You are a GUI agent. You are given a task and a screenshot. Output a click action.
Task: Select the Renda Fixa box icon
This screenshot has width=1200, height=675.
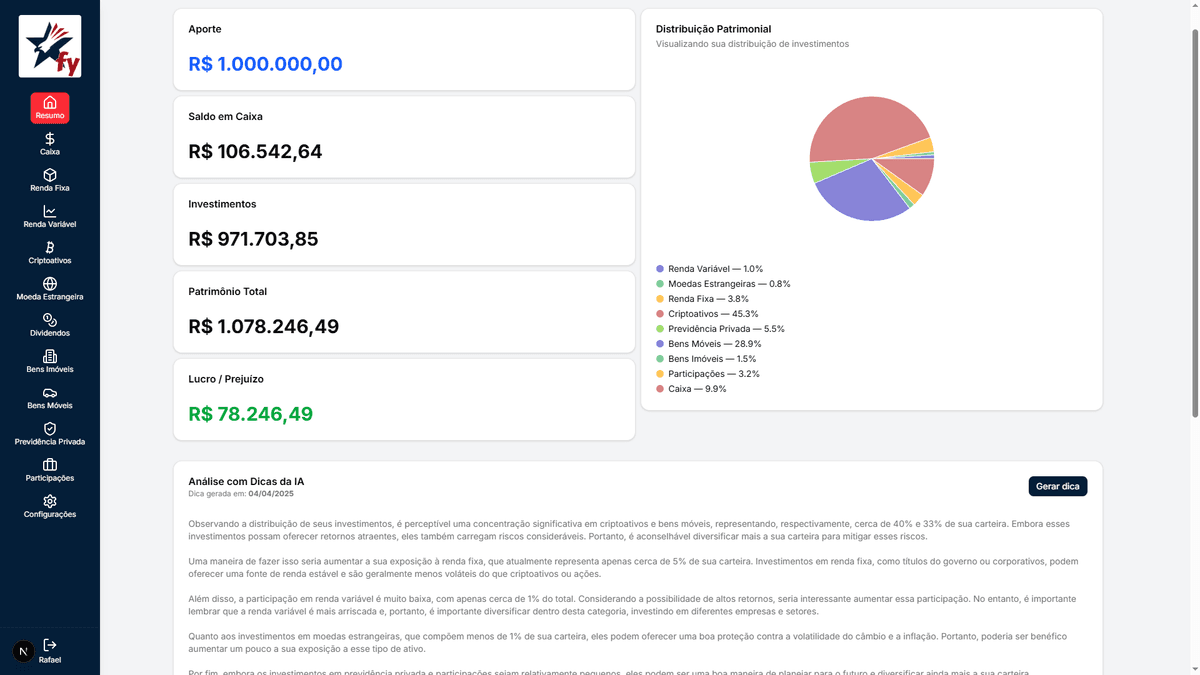point(50,175)
